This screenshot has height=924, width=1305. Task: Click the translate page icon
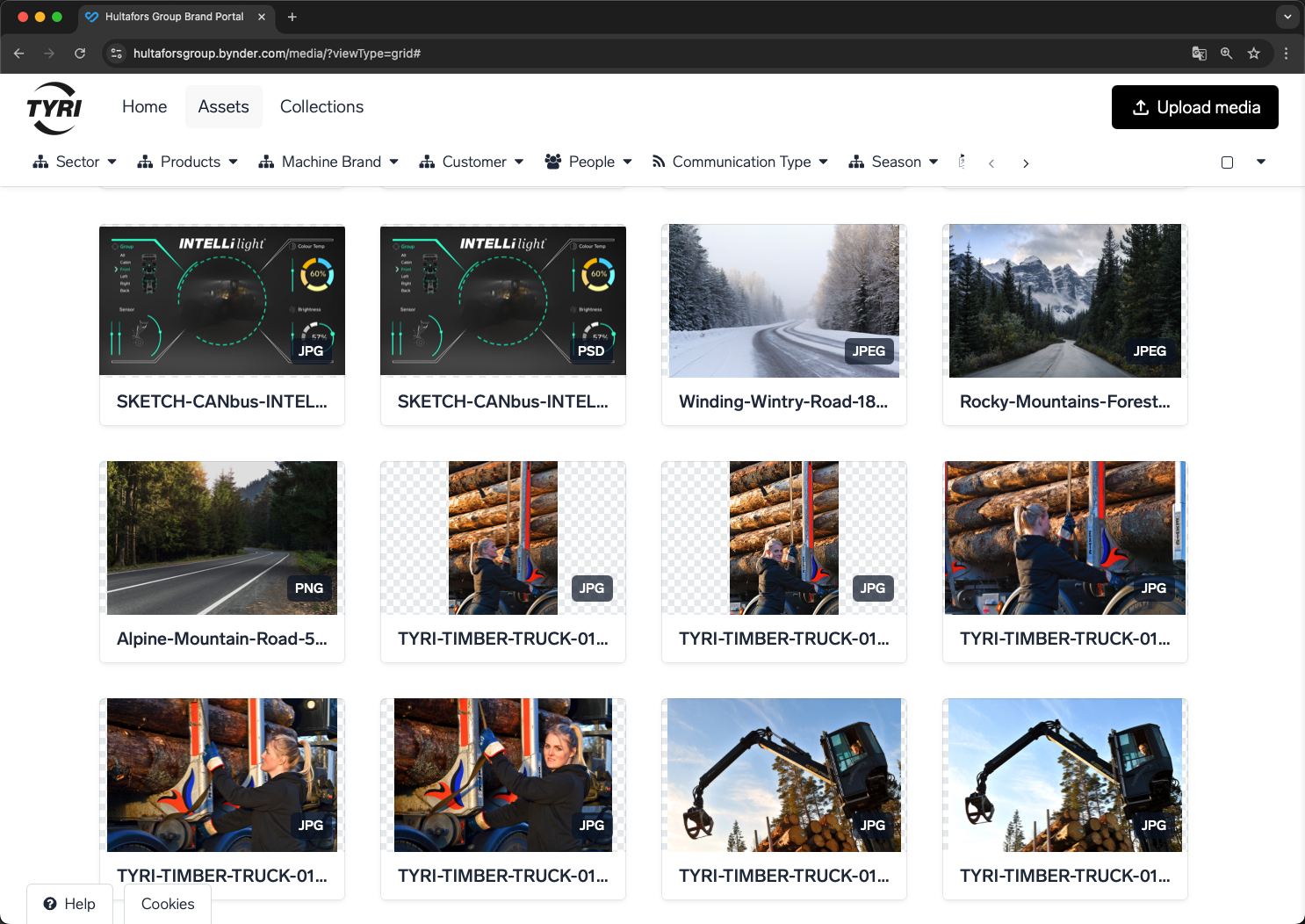(1199, 54)
